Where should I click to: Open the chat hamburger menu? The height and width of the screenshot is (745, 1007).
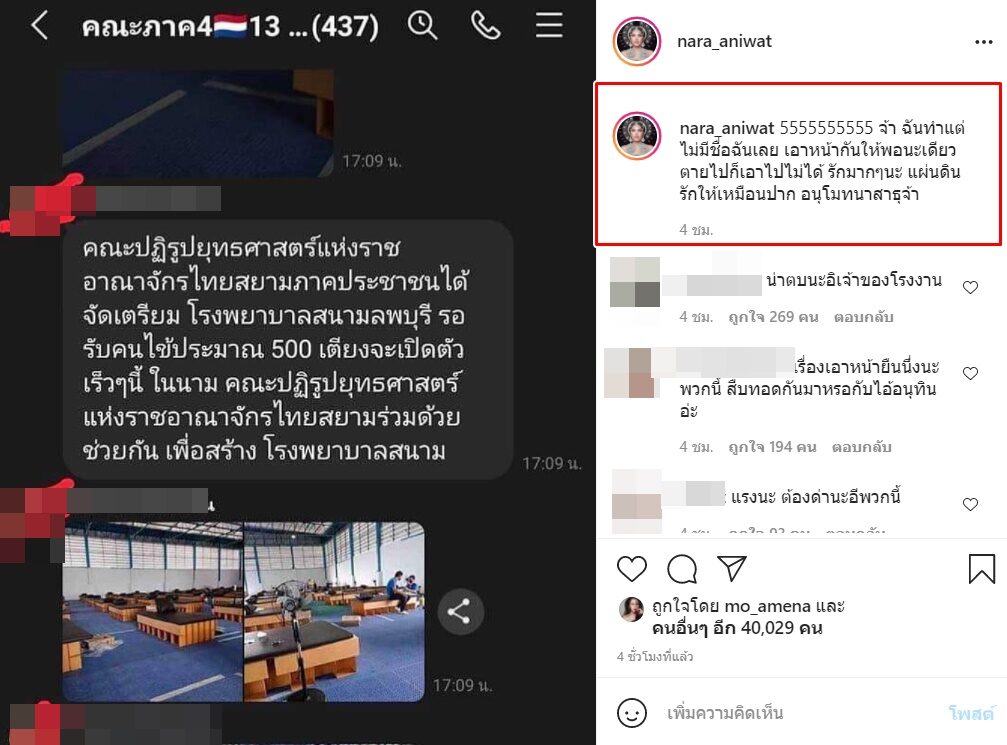pyautogui.click(x=549, y=25)
